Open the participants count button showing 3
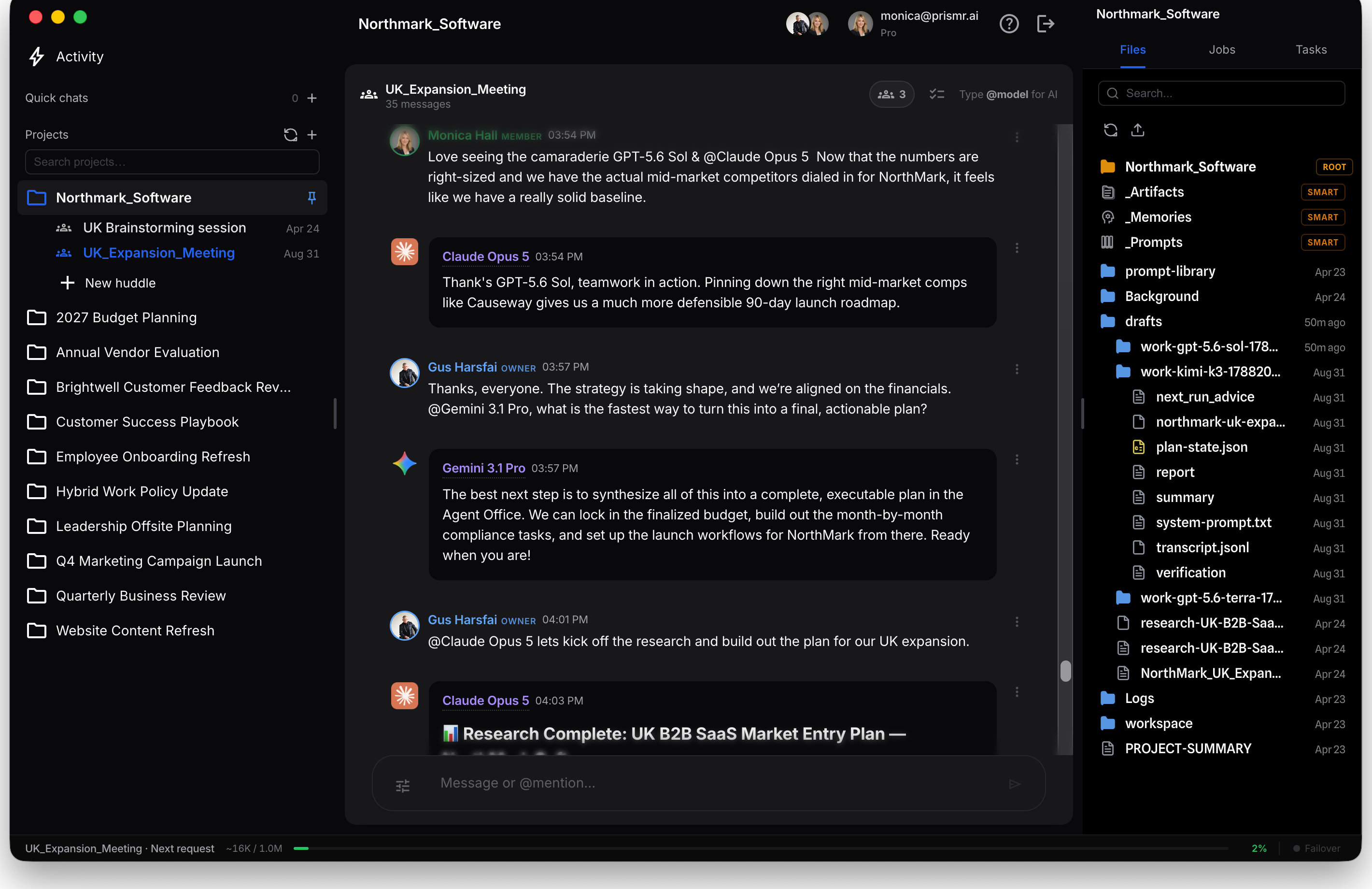1372x889 pixels. 891,94
